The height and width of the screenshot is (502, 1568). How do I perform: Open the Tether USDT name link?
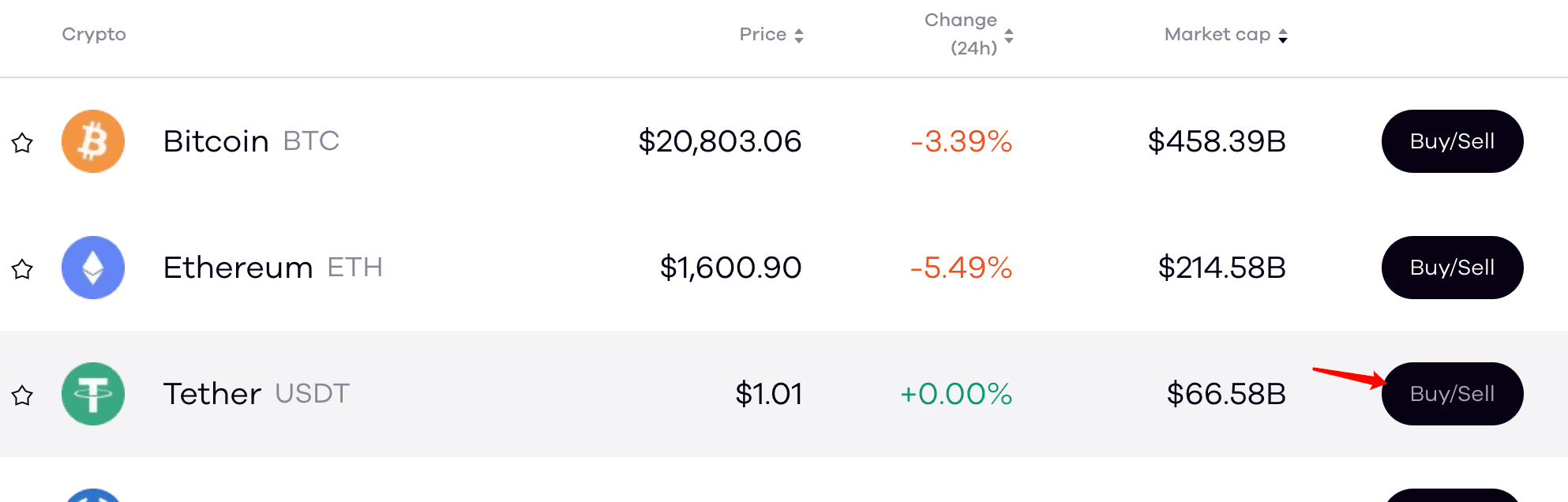(256, 394)
